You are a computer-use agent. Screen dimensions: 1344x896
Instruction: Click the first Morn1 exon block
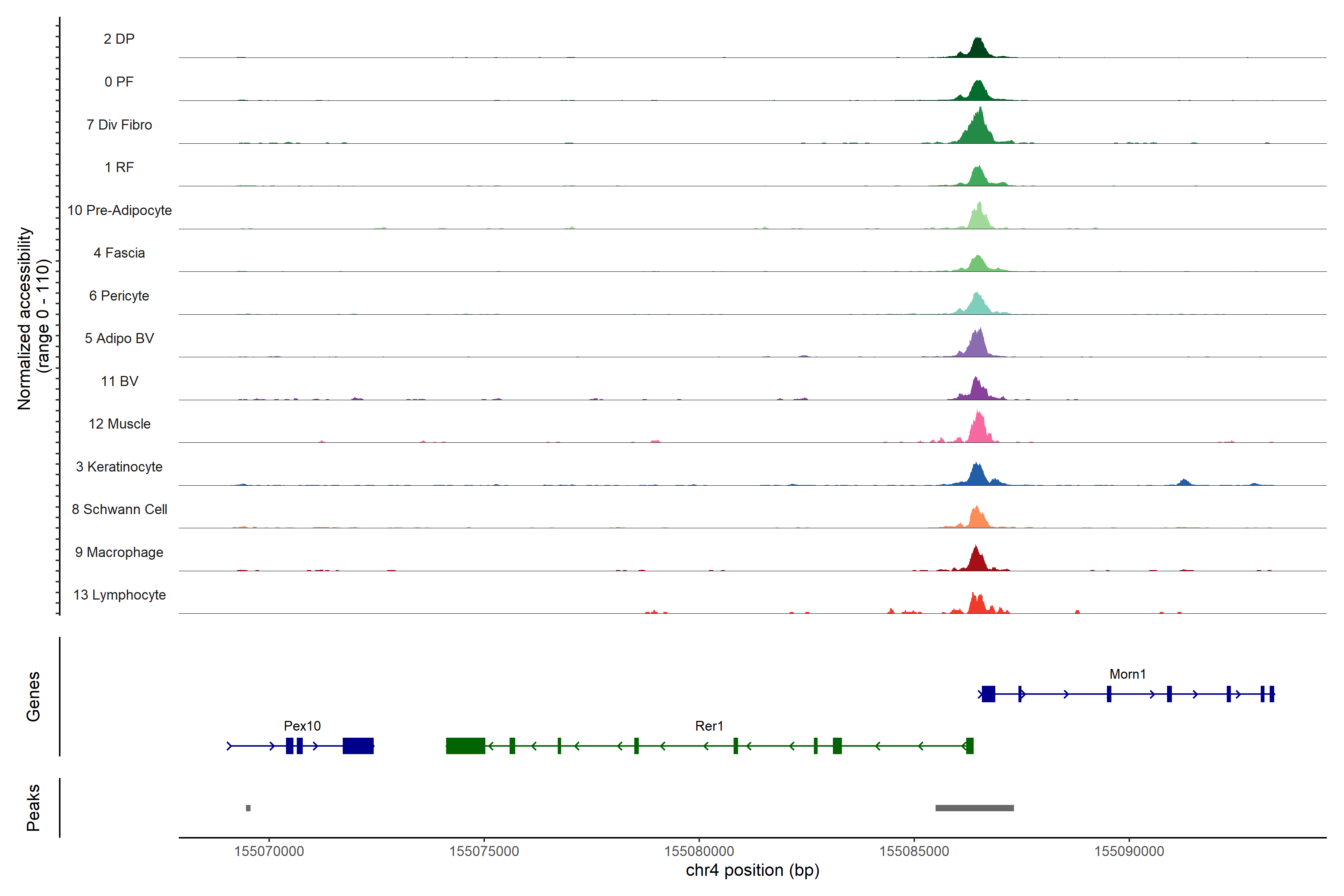point(989,694)
